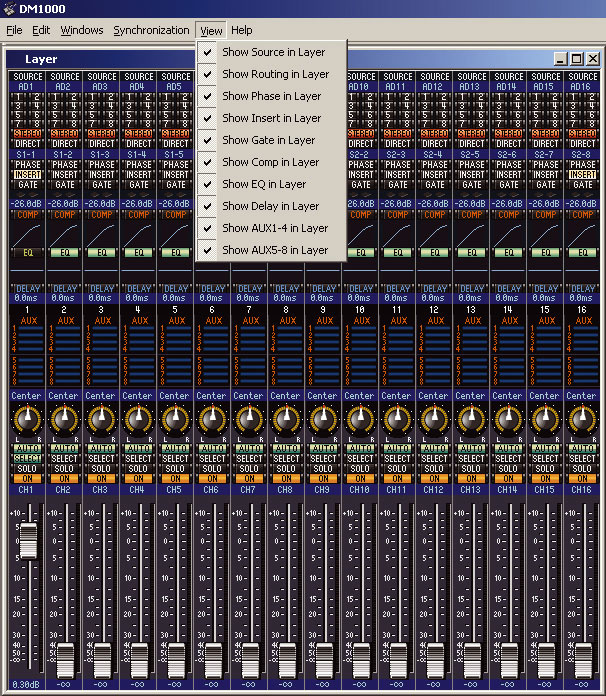The width and height of the screenshot is (606, 696).
Task: Open the AD3 source selector
Action: (x=101, y=87)
